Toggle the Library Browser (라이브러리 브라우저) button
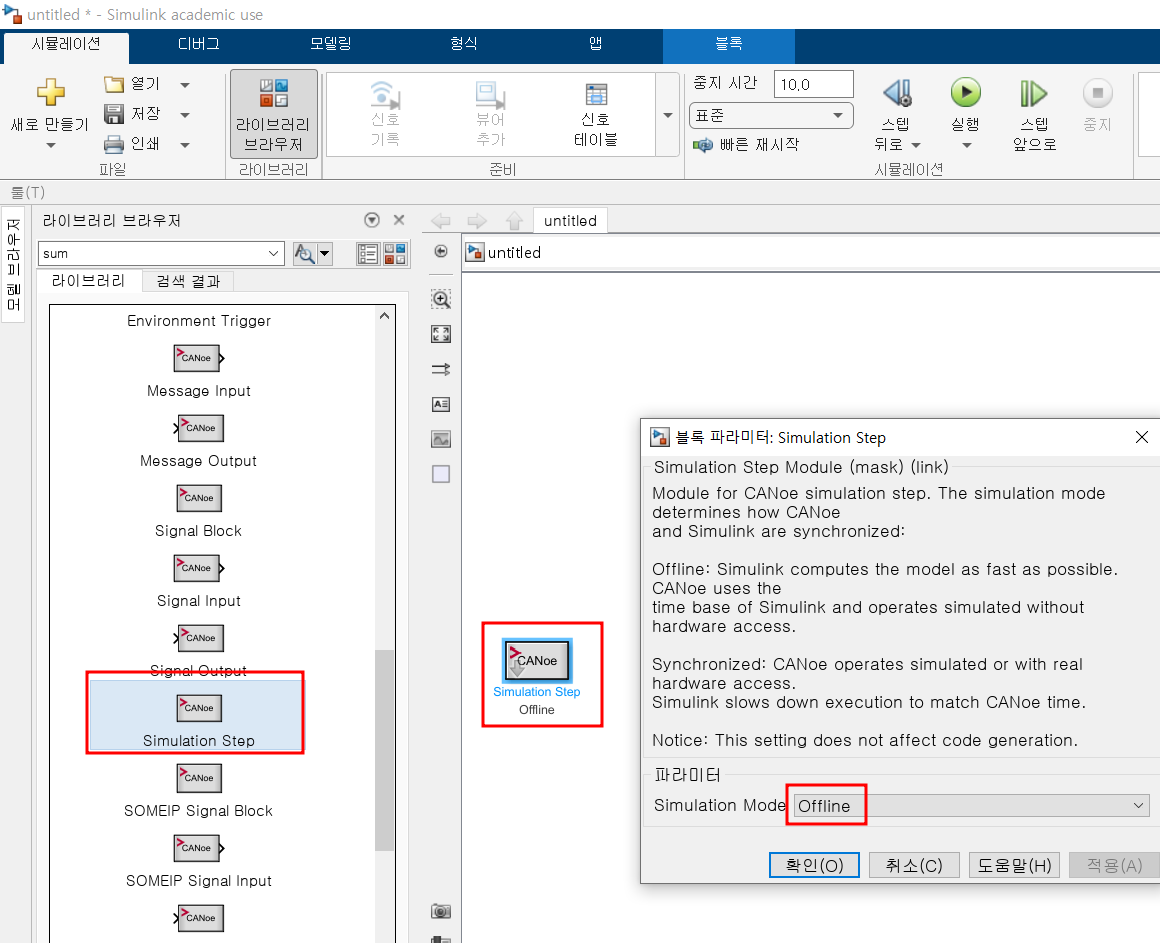The image size is (1160, 943). 274,115
